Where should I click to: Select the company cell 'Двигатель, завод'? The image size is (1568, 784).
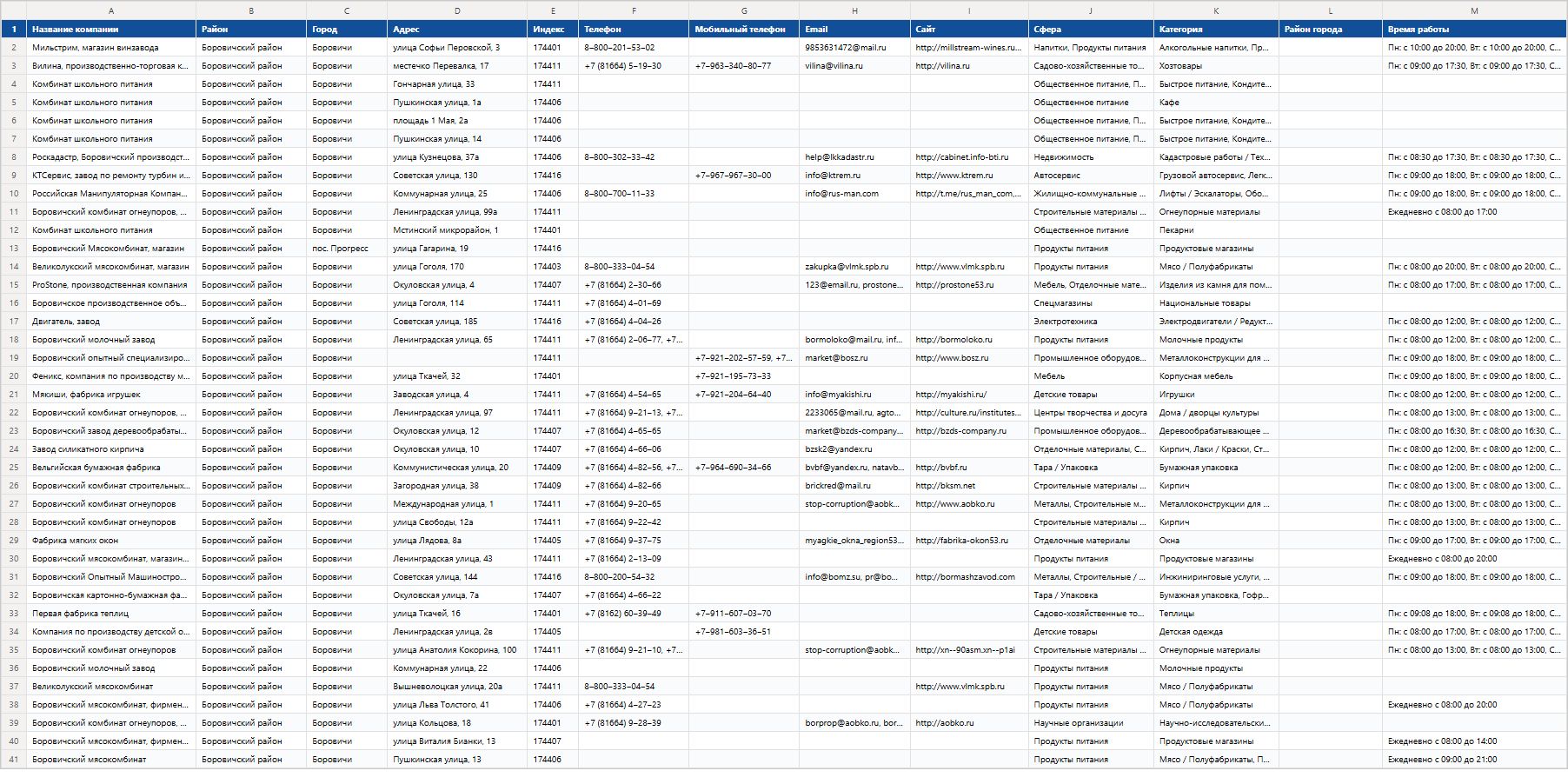pyautogui.click(x=111, y=322)
